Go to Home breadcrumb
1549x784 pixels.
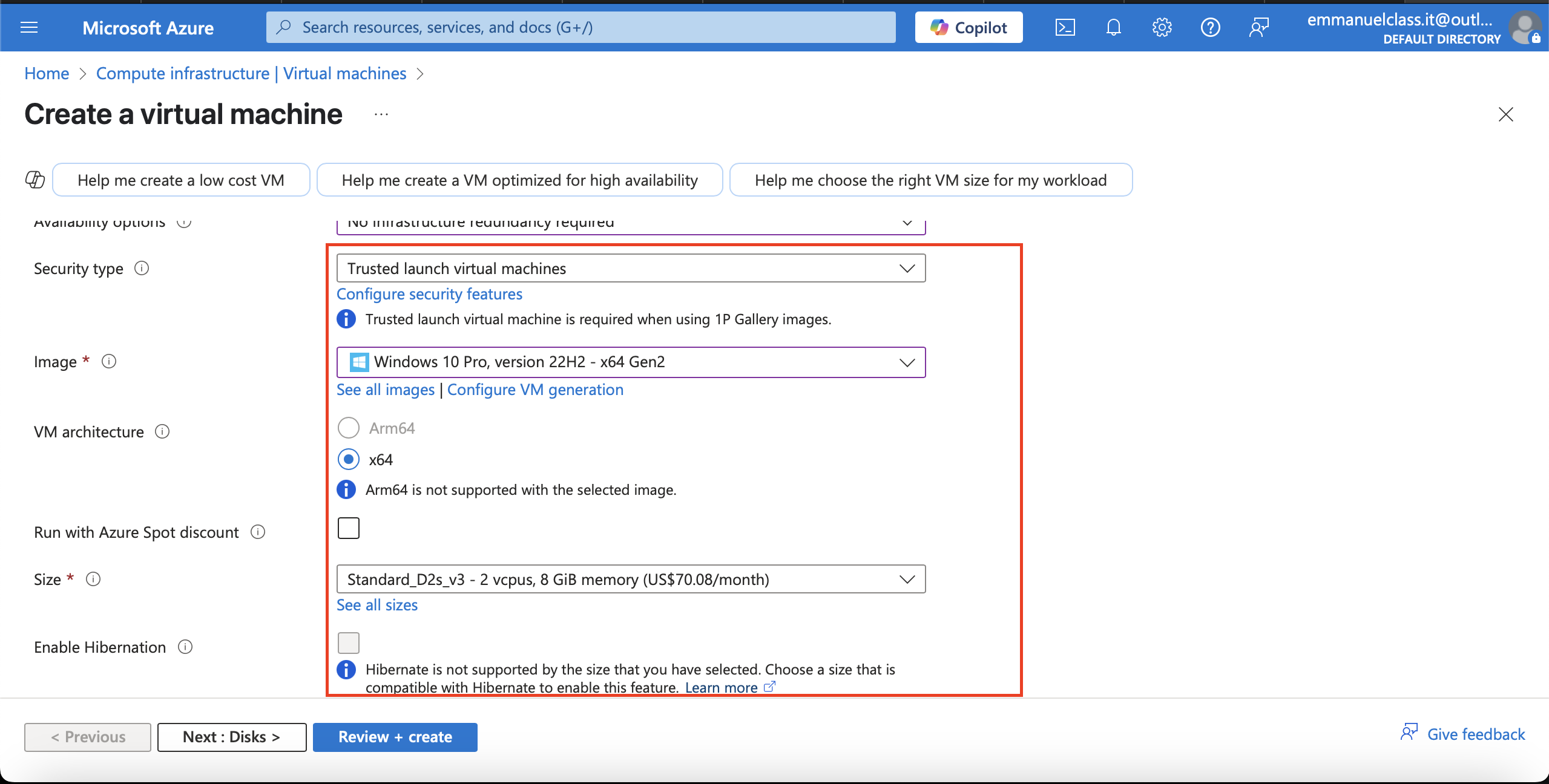pyautogui.click(x=47, y=73)
